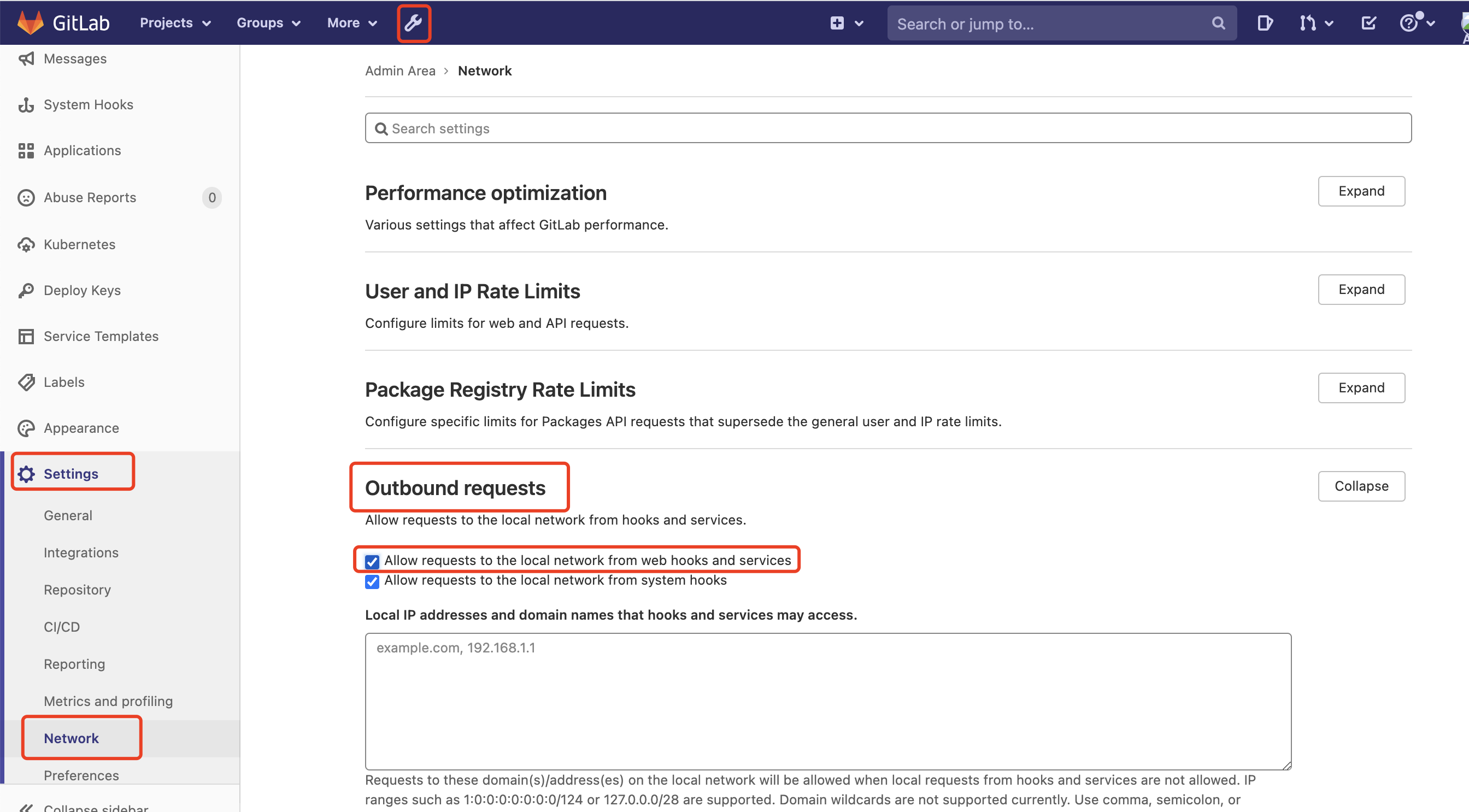
Task: Click the System Hooks anchor icon
Action: (26, 105)
